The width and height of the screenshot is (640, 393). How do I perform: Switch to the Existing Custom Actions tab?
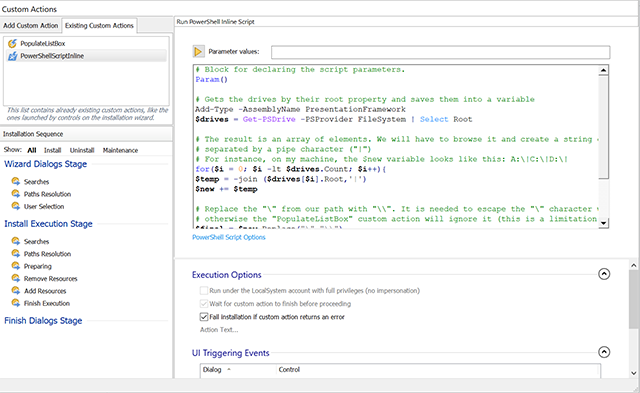[x=99, y=25]
